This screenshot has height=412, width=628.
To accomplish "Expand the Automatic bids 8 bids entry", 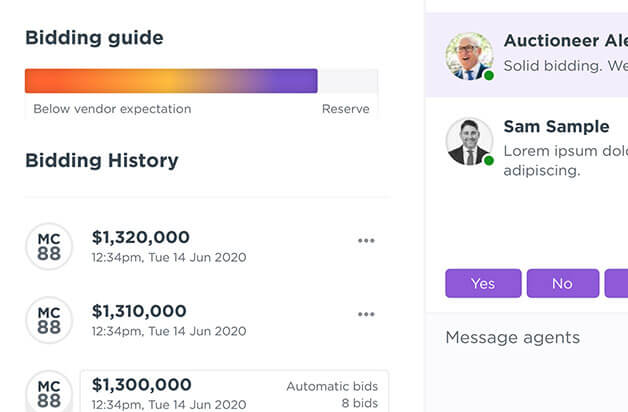I will coord(332,394).
